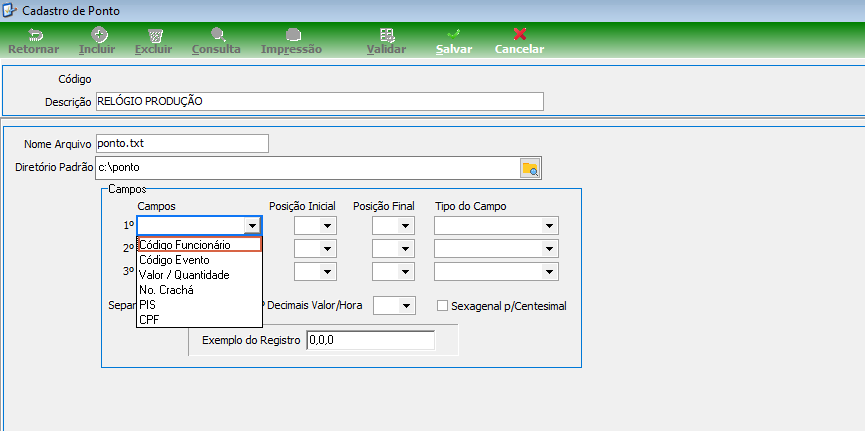Choose Valor / Quantidade option

[199, 274]
